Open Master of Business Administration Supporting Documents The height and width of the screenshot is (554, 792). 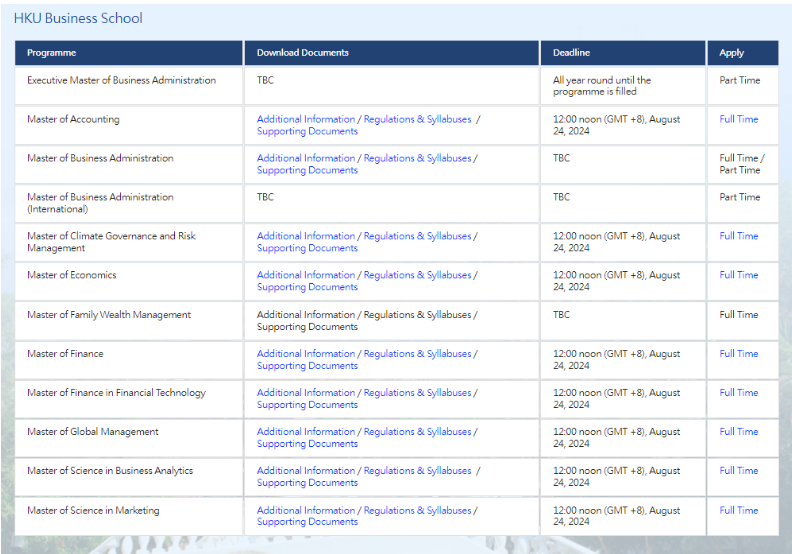pyautogui.click(x=307, y=170)
